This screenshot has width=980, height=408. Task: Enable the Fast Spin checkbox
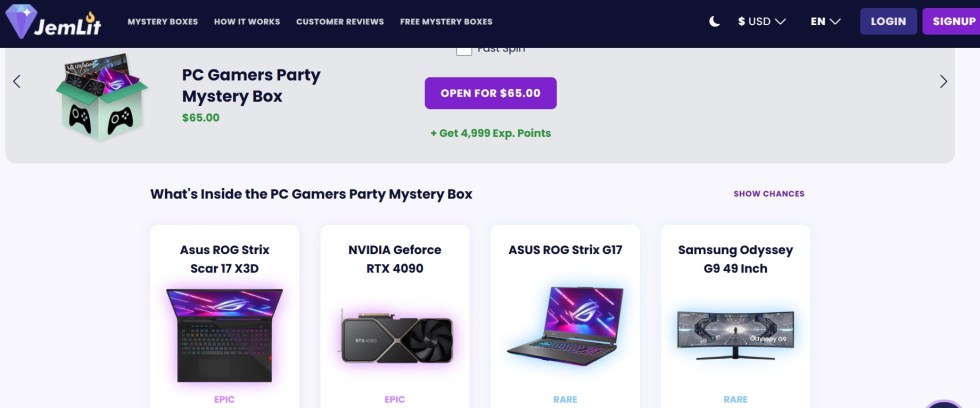(x=464, y=49)
